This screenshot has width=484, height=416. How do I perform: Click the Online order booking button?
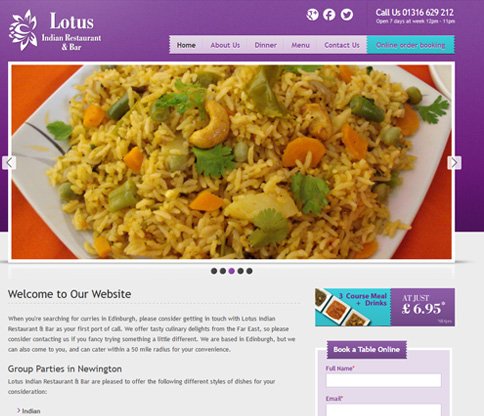[x=411, y=45]
